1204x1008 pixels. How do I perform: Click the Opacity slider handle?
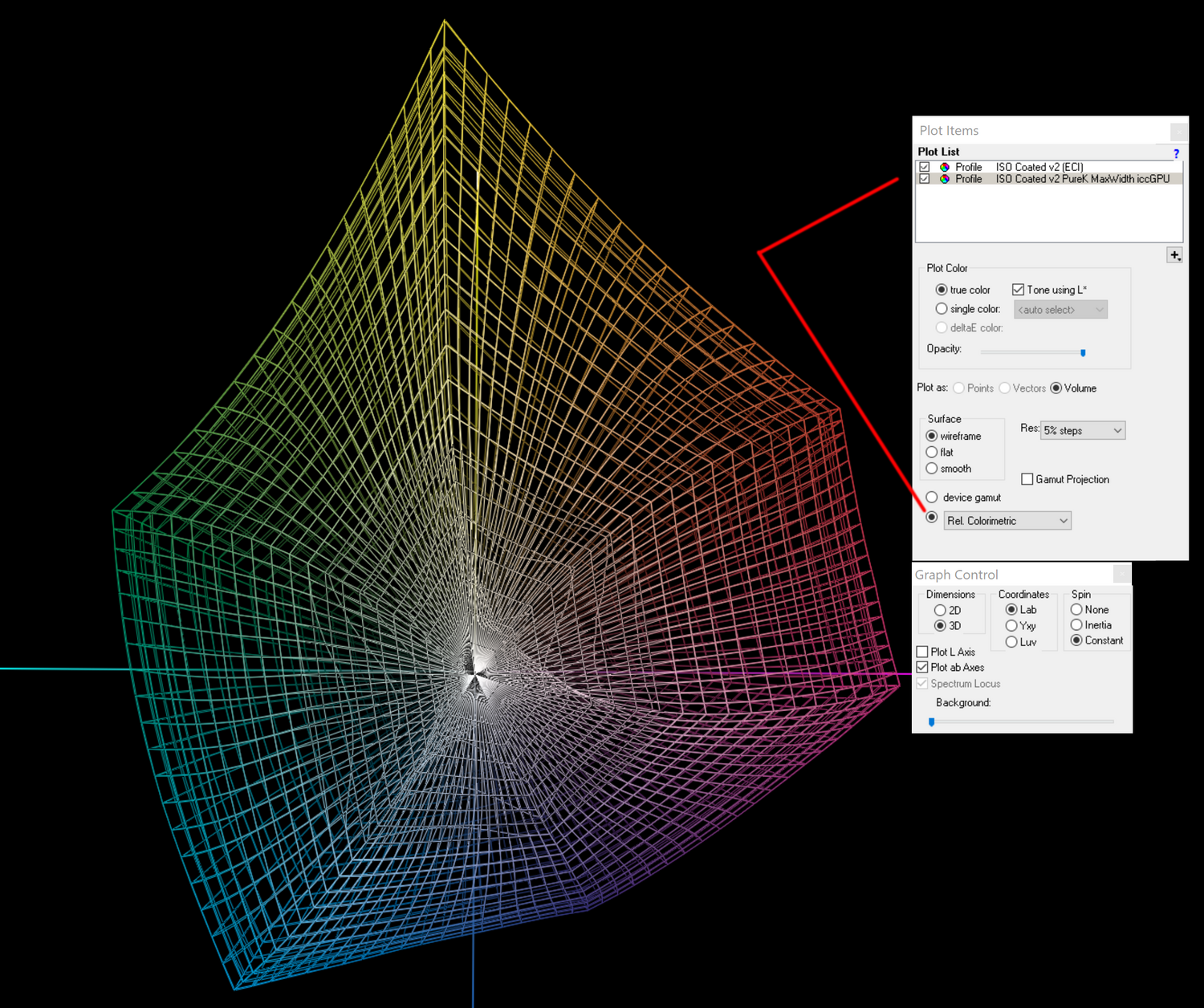click(x=1083, y=352)
